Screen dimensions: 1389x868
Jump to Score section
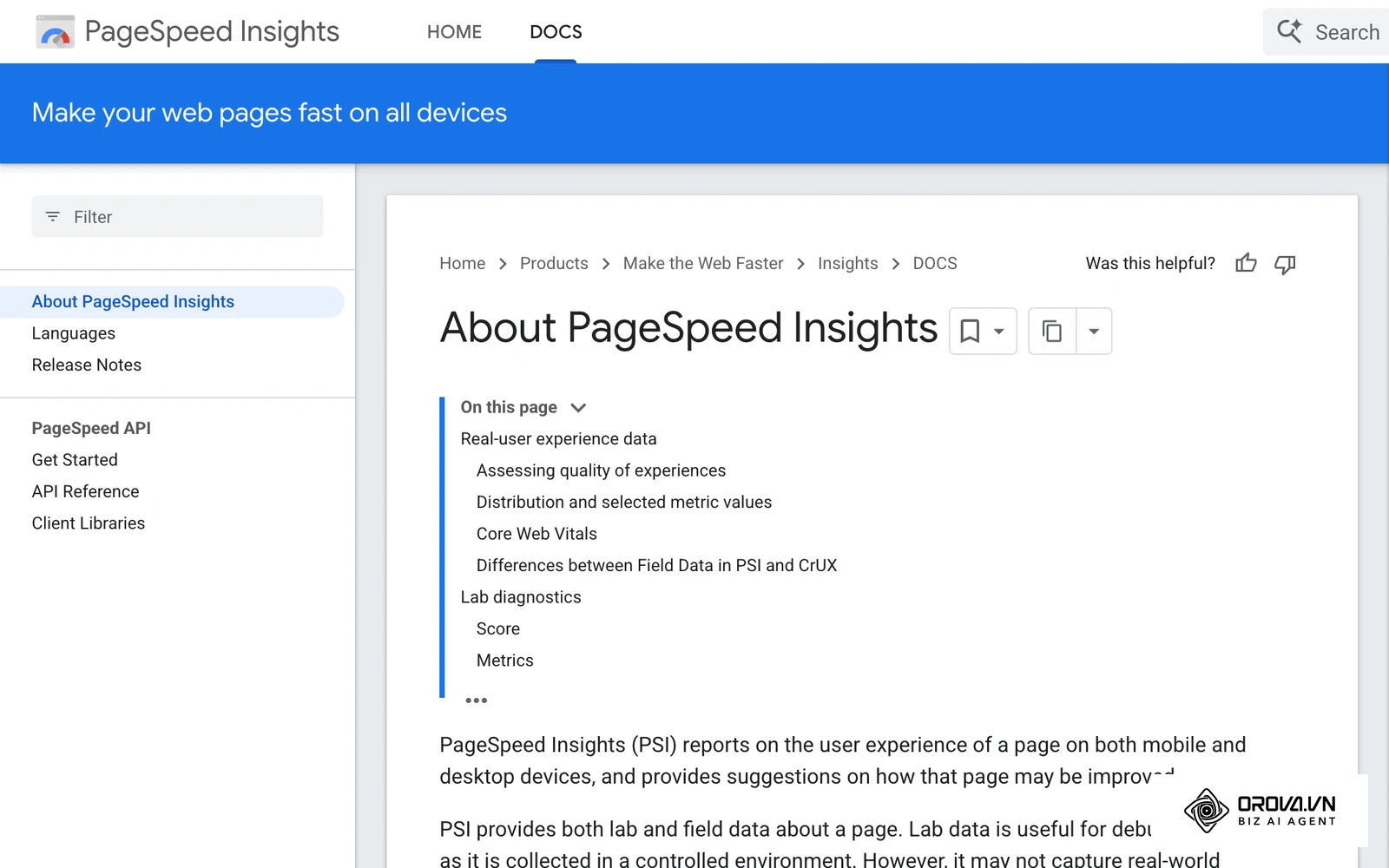[498, 628]
